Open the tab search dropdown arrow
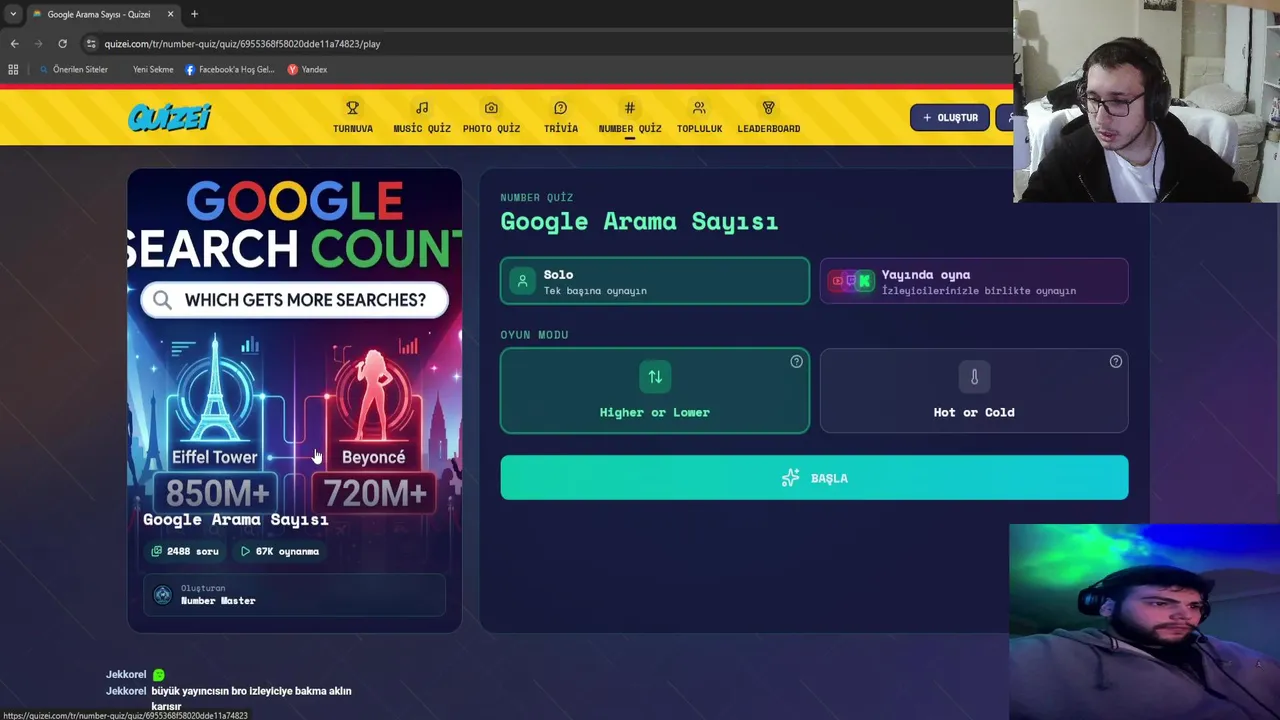The height and width of the screenshot is (720, 1280). 13,14
